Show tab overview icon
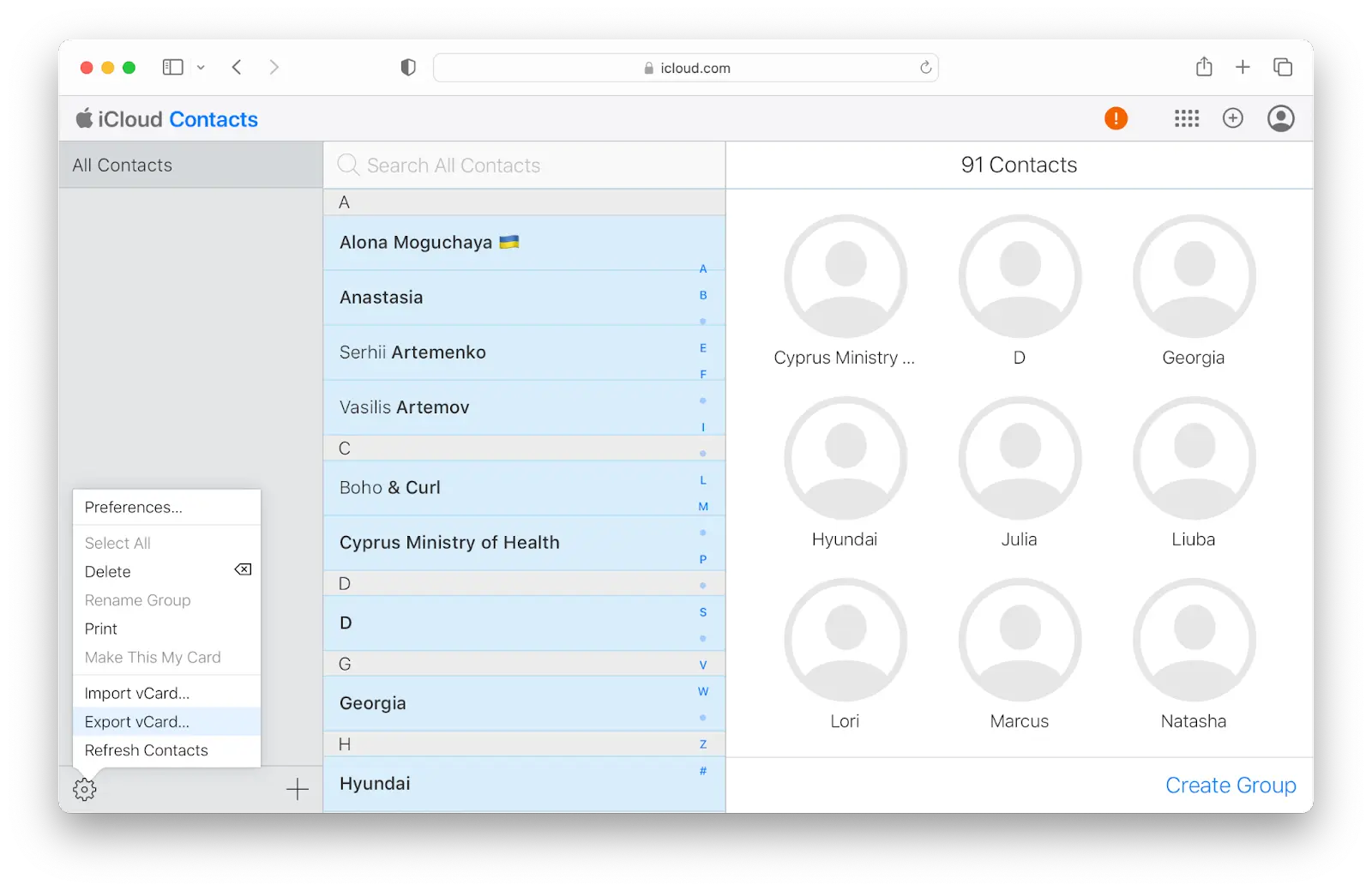 1283,67
